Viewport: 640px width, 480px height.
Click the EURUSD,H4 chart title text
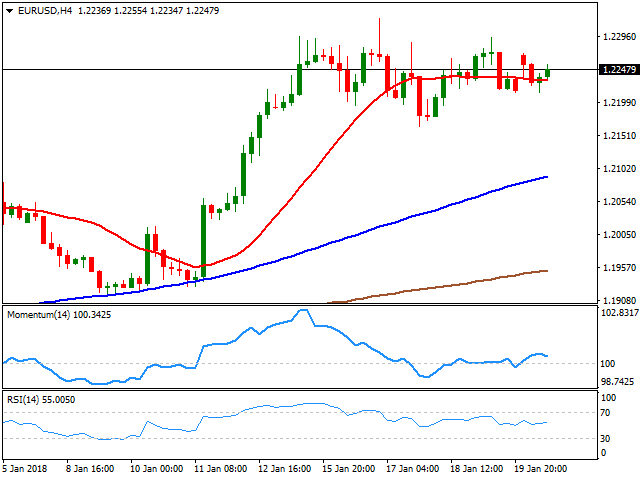pyautogui.click(x=45, y=11)
